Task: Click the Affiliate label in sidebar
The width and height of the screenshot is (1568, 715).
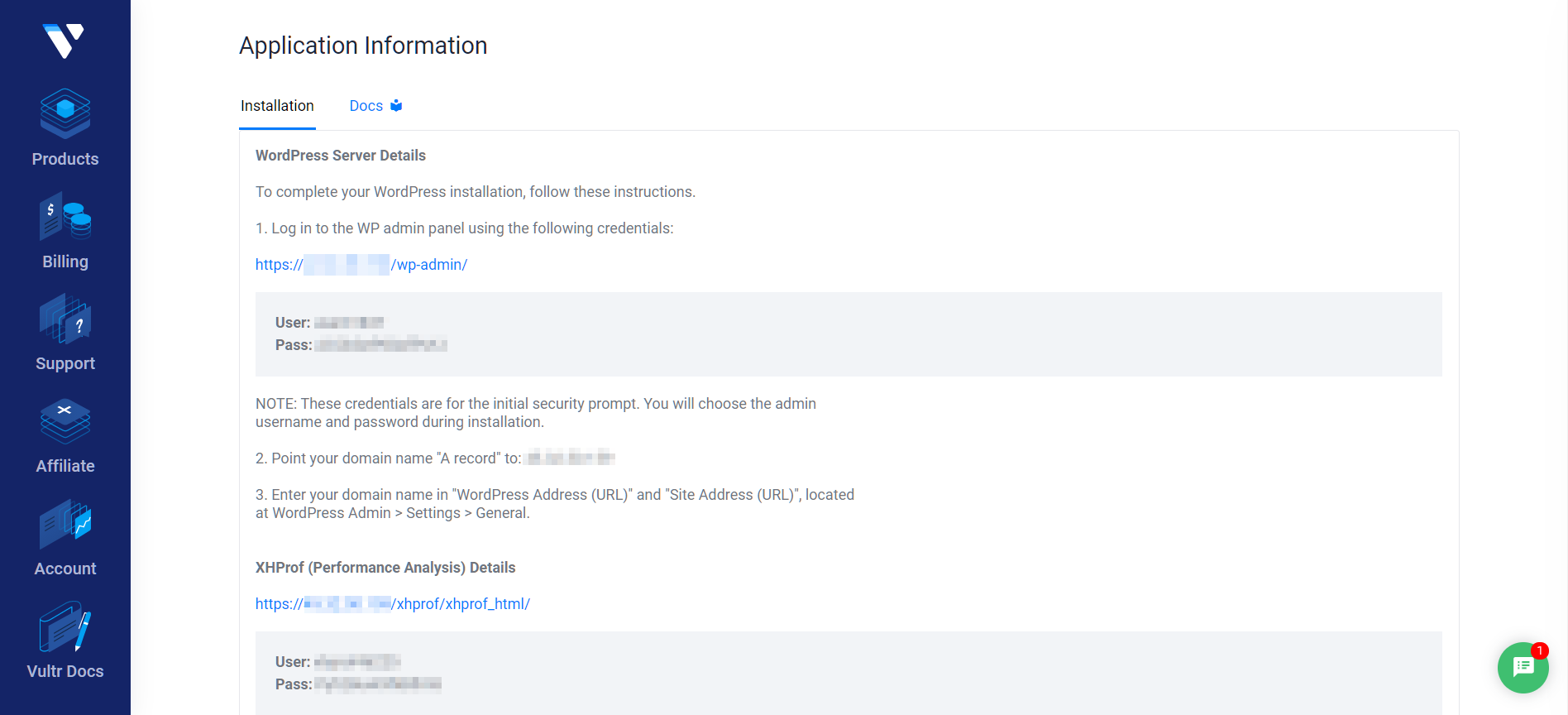Action: (x=65, y=466)
